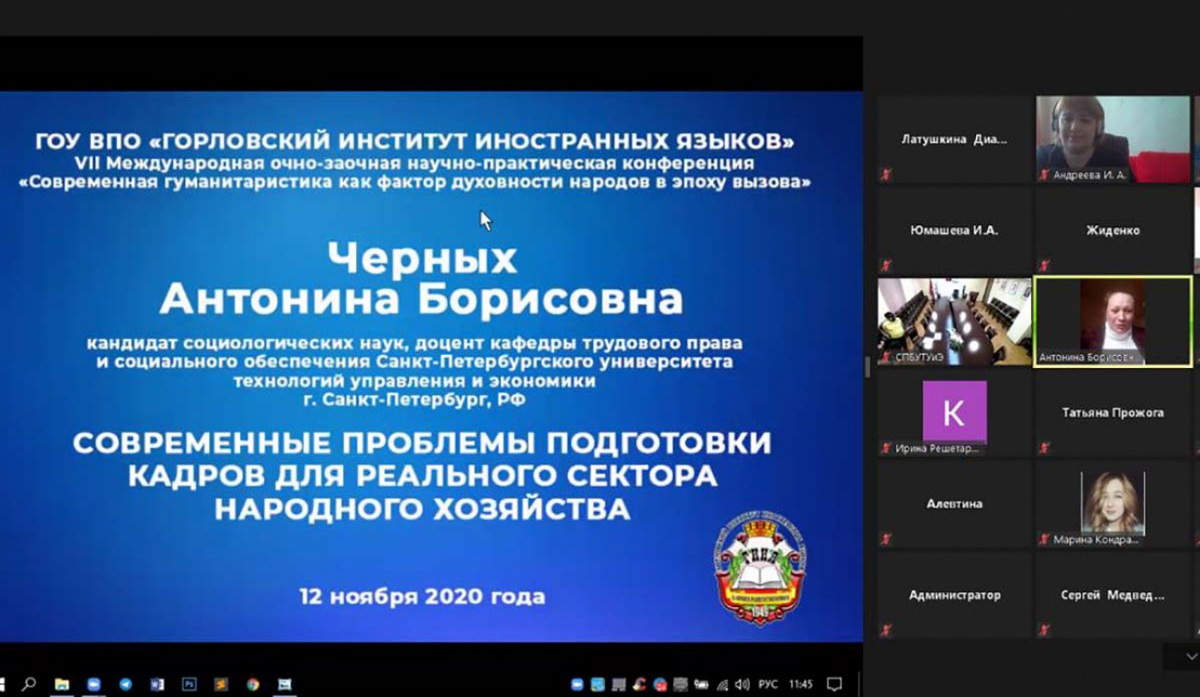The height and width of the screenshot is (697, 1200).
Task: Click the institute emblem on the slide
Action: click(759, 569)
